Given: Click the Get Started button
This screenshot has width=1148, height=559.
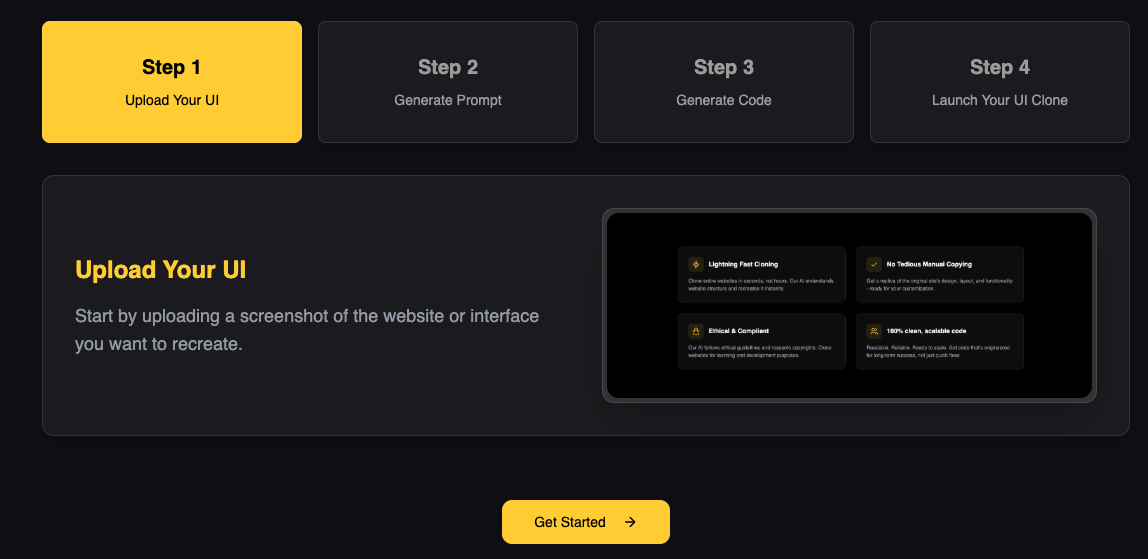Looking at the screenshot, I should (x=586, y=522).
